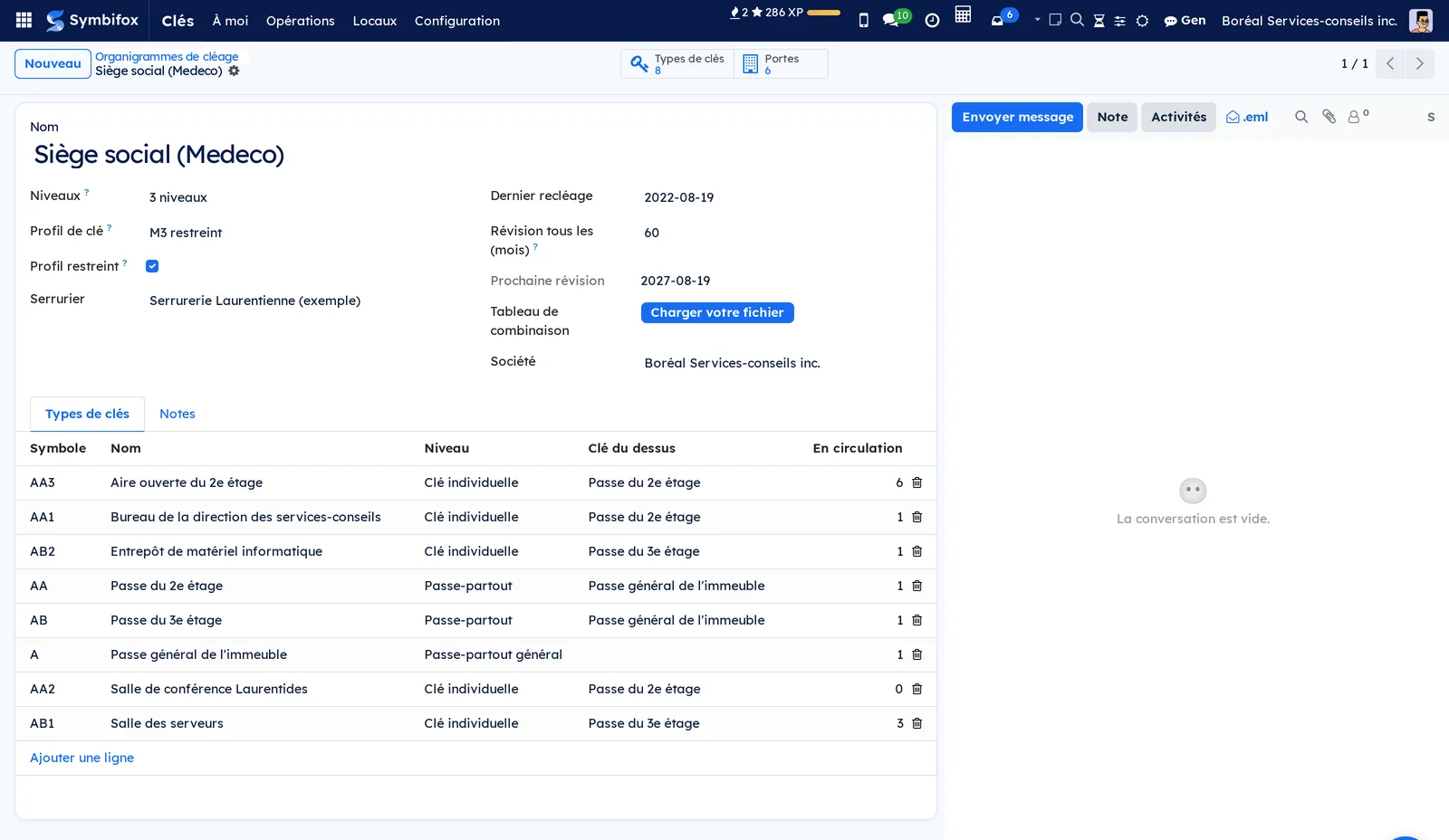
Task: Open the sliders settings icon in top bar
Action: click(1120, 20)
